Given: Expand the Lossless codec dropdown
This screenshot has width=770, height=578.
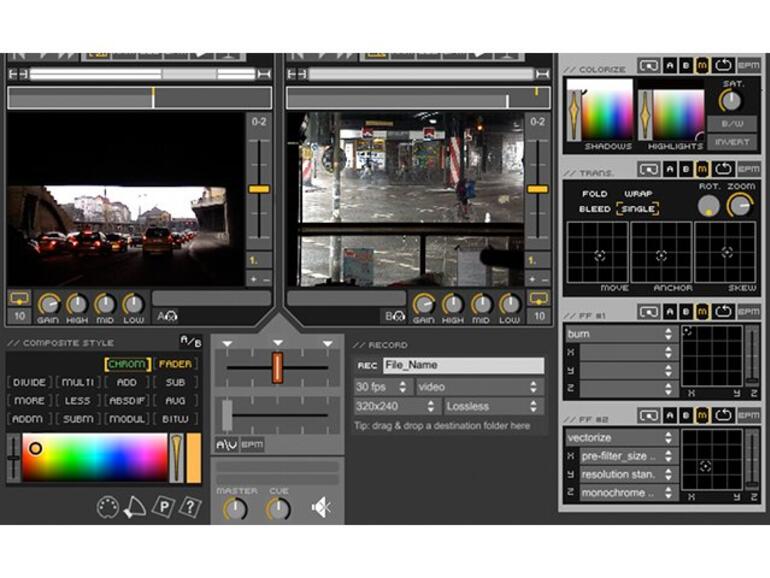Looking at the screenshot, I should click(492, 407).
